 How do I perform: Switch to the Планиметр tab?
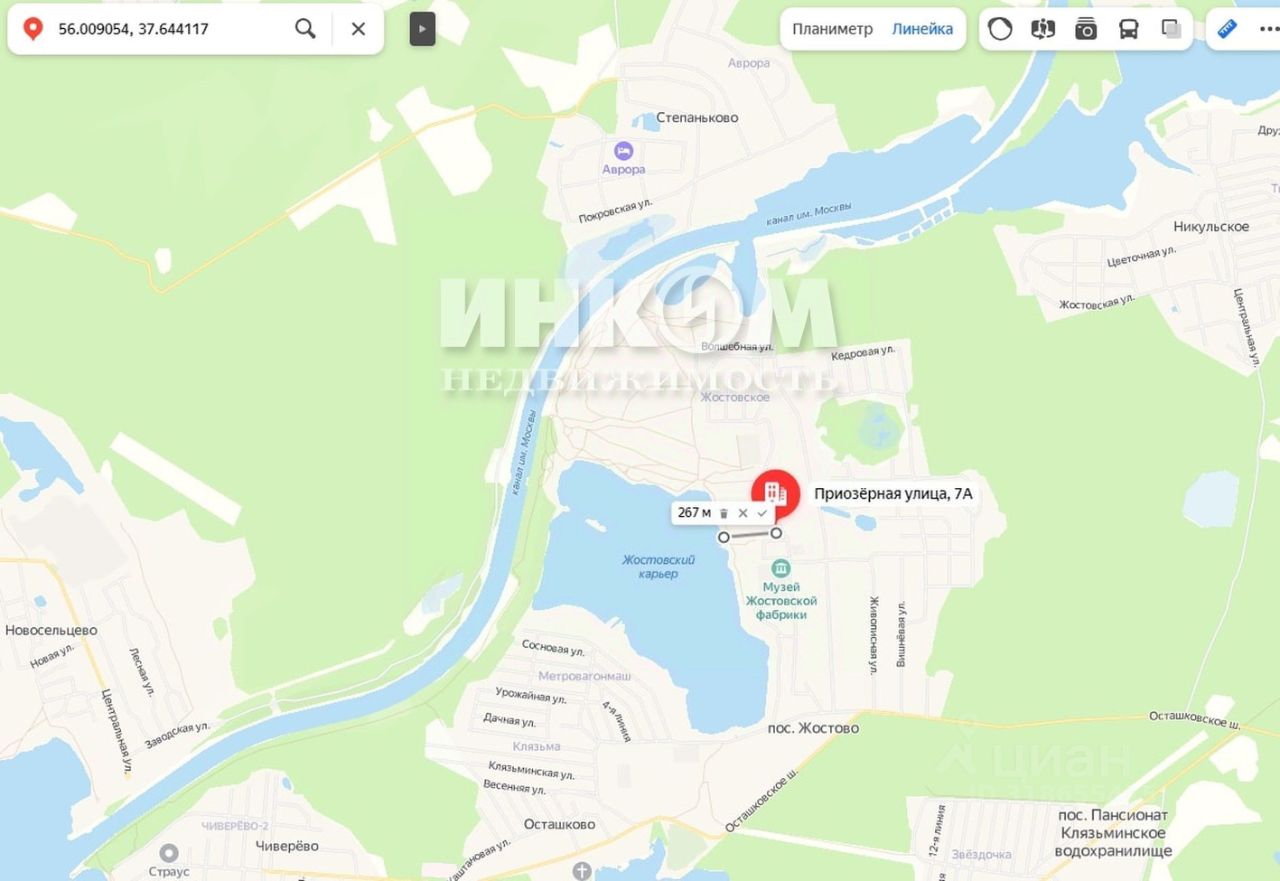[832, 29]
